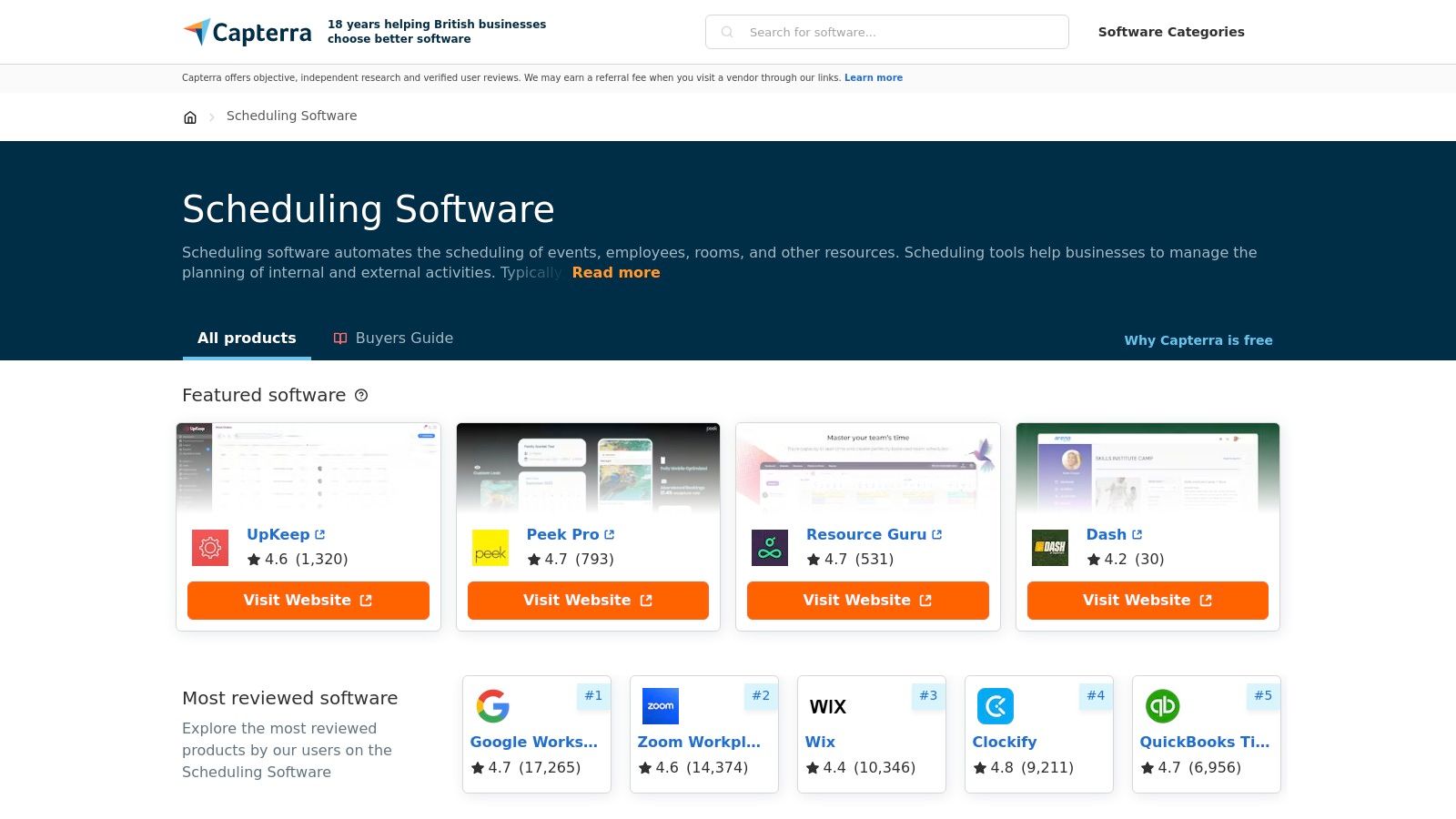1456x819 pixels.
Task: Select the All products tab
Action: [247, 339]
